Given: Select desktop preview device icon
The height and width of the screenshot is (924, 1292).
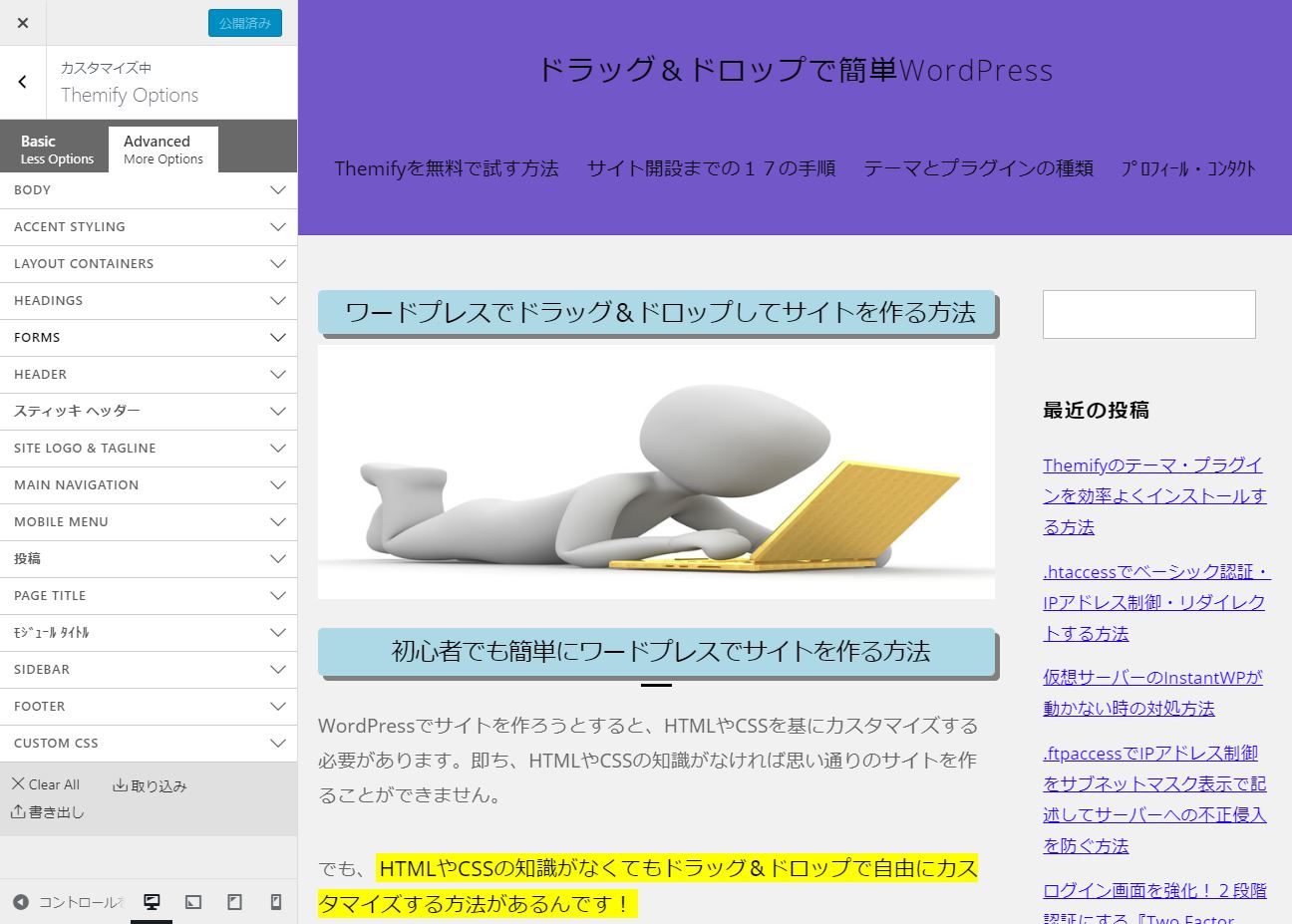Looking at the screenshot, I should tap(152, 902).
